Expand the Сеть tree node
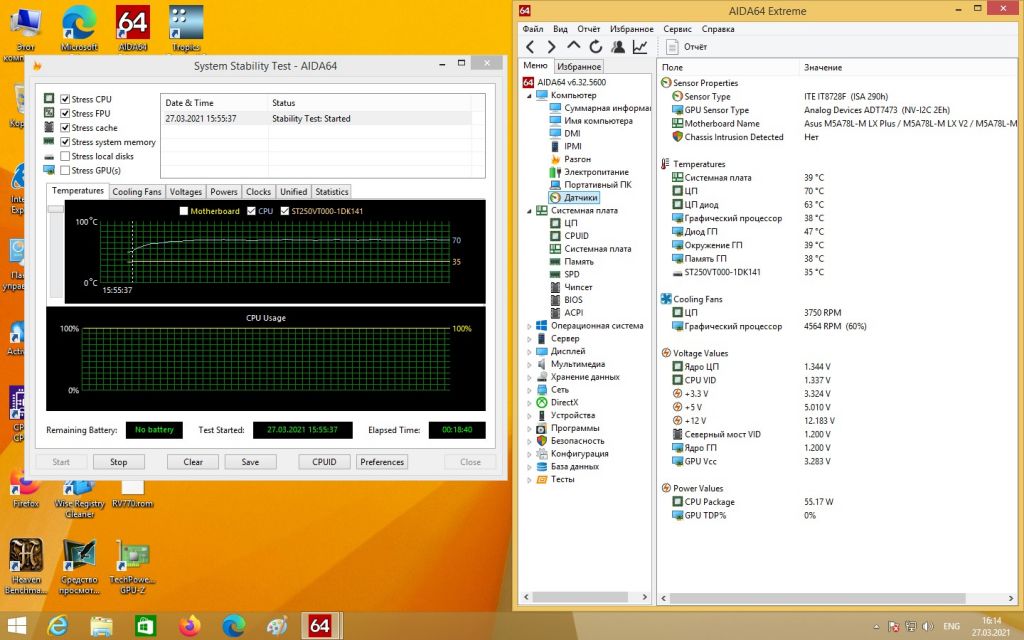 pos(529,390)
